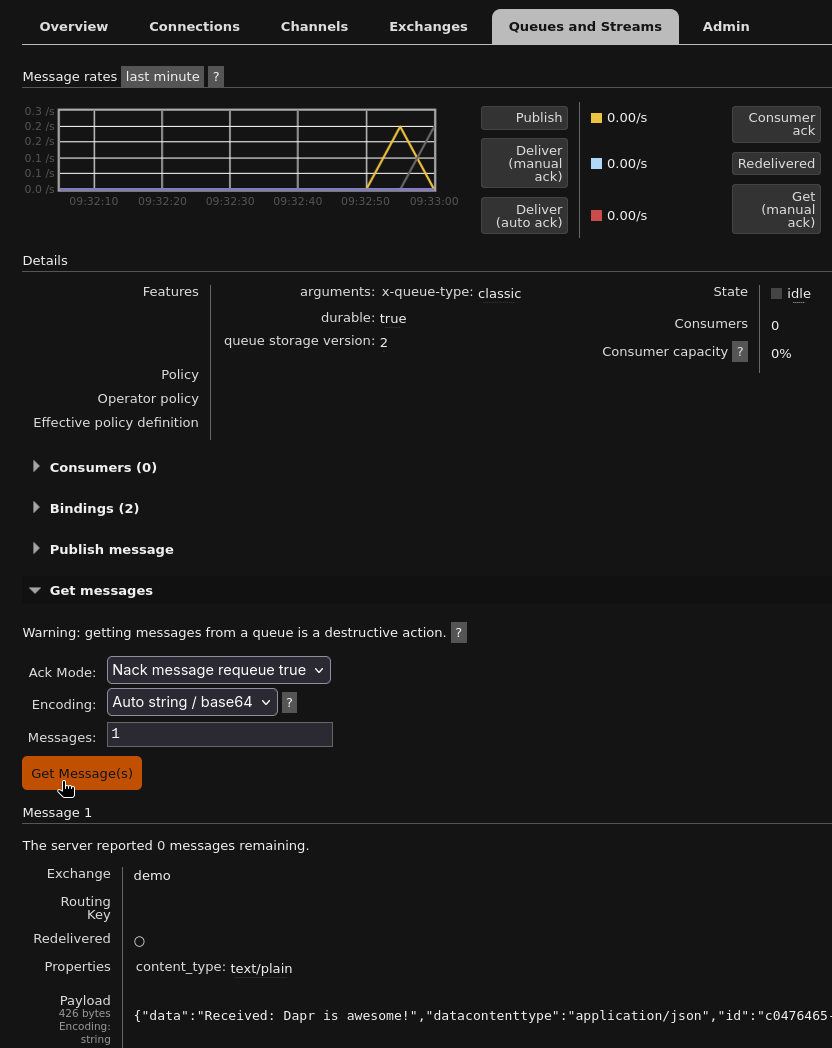The image size is (832, 1048).
Task: Click the yellow Publish rate swatch
Action: [x=597, y=118]
